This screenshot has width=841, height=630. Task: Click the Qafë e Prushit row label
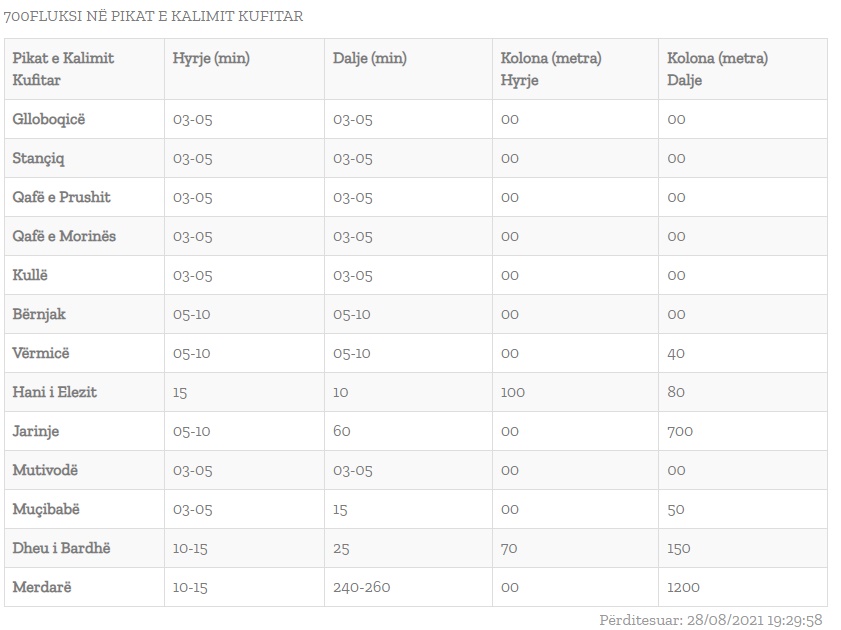coord(61,197)
